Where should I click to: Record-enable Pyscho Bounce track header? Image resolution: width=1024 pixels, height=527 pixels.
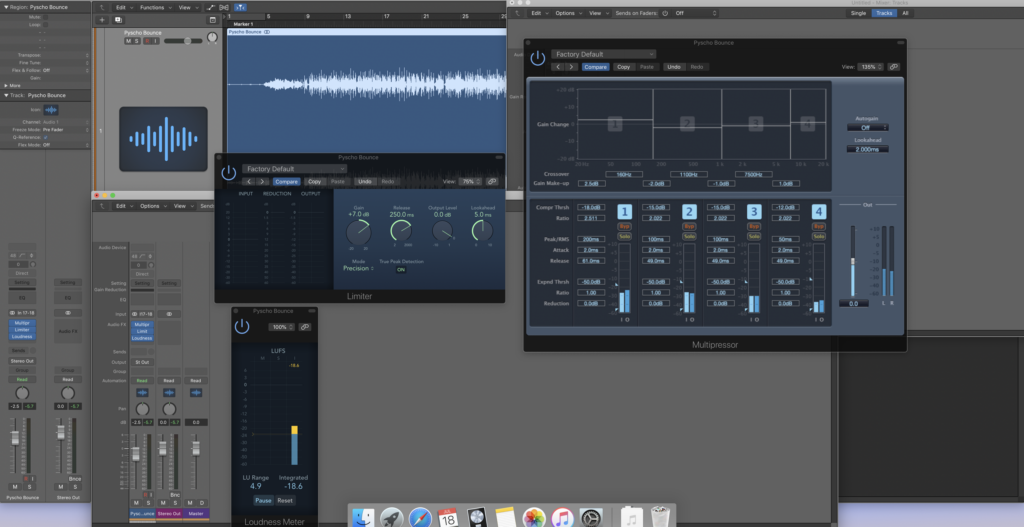pyautogui.click(x=148, y=41)
